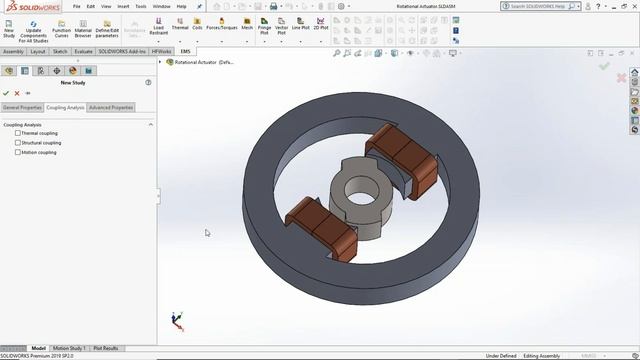Click the 'Editing Assembly' status bar text
640x360 pixels.
[541, 356]
